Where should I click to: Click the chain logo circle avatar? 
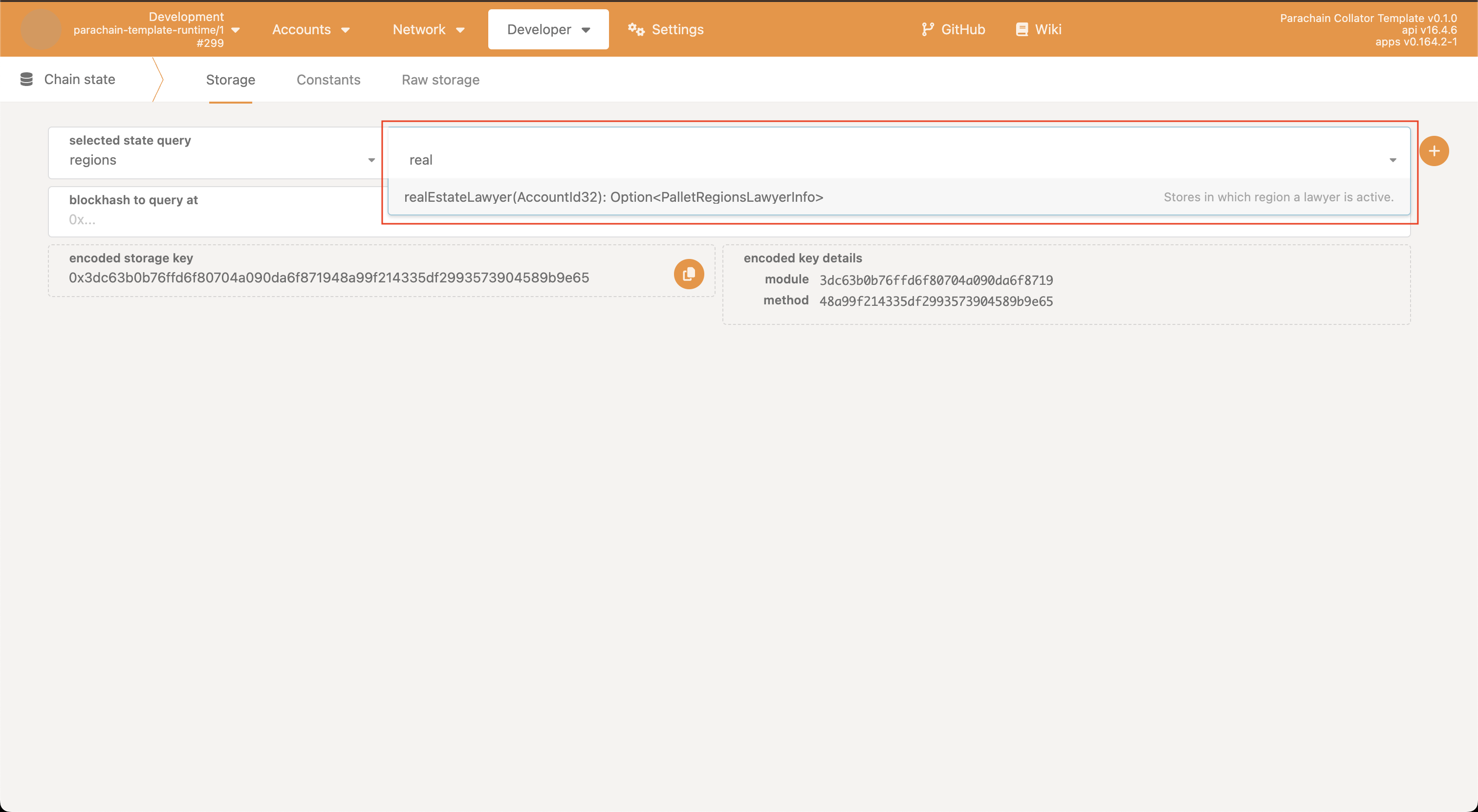point(41,29)
